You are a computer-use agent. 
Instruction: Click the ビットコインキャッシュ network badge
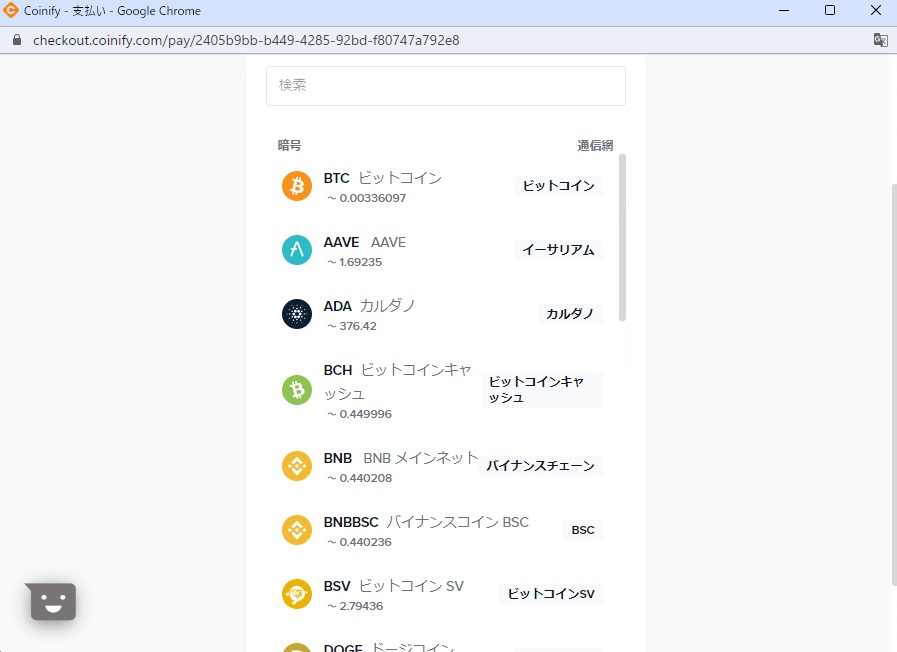[542, 389]
